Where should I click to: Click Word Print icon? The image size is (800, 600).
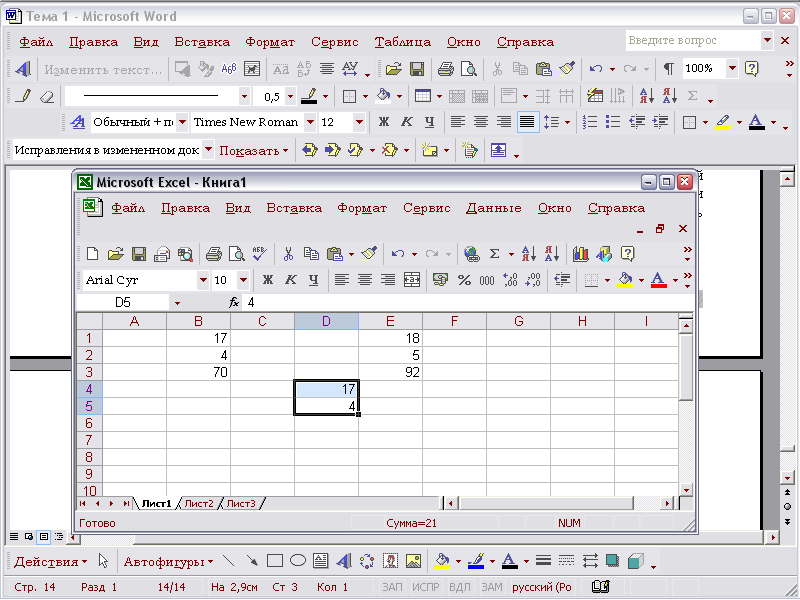coord(445,68)
